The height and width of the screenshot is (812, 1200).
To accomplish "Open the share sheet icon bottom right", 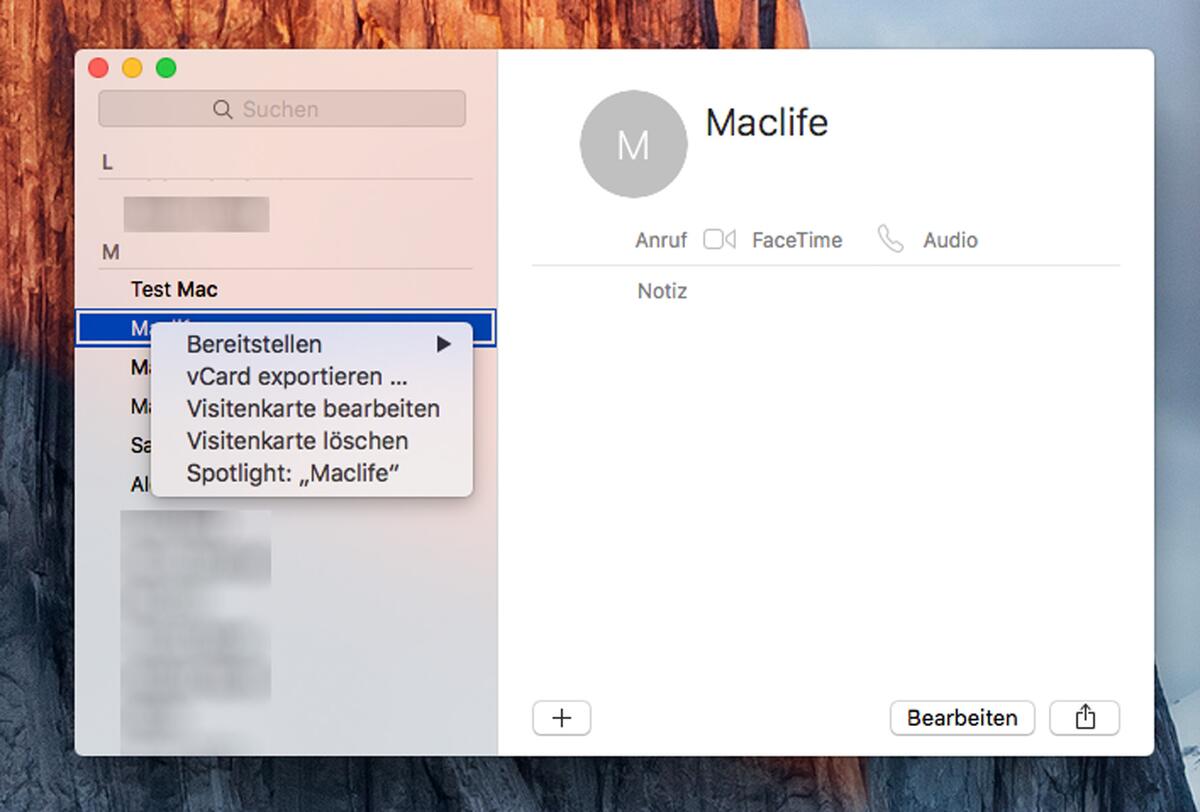I will point(1084,717).
